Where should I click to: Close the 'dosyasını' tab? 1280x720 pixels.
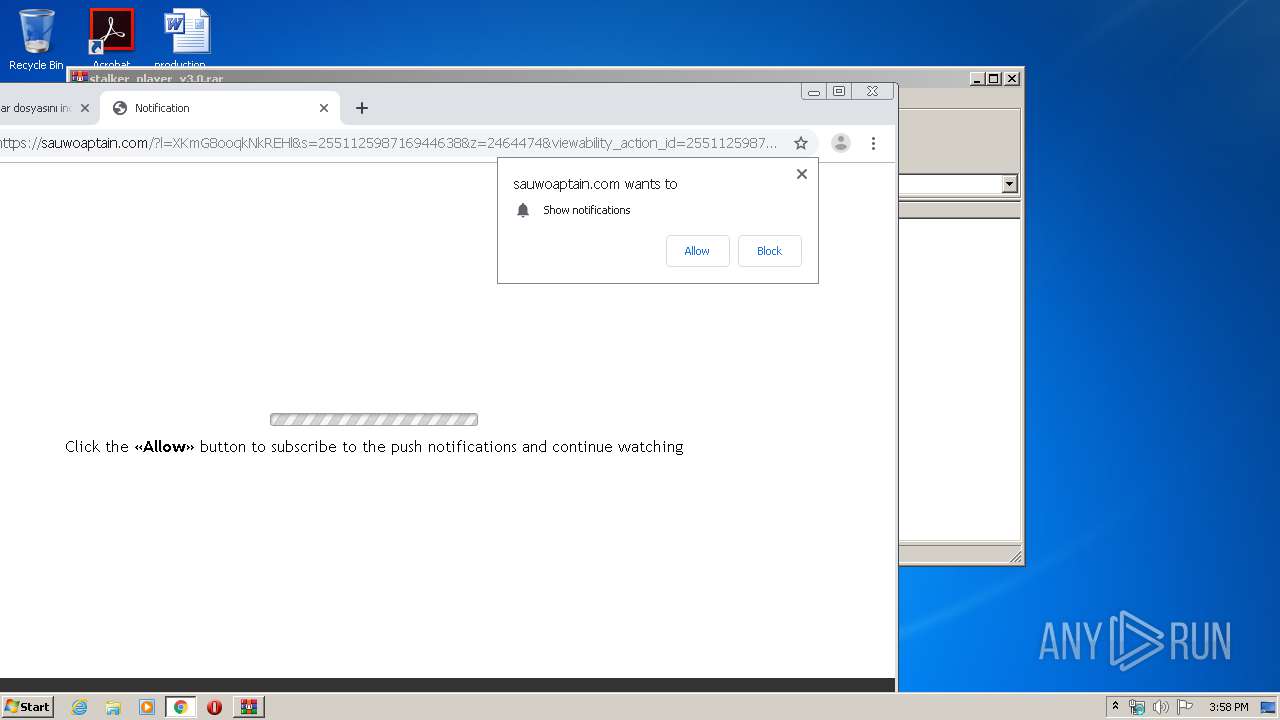[x=85, y=108]
